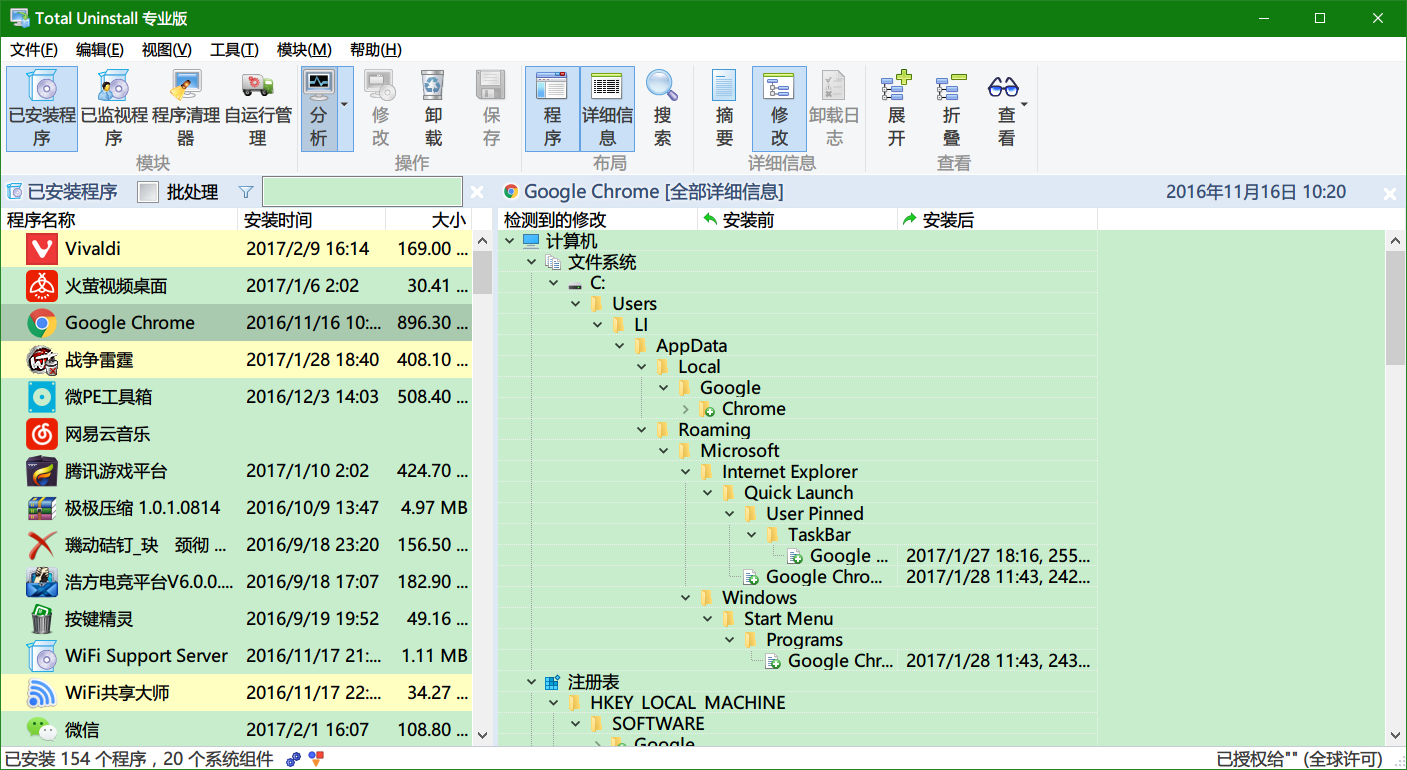Toggle the 详细信息 layout pane
1407x770 pixels.
[607, 109]
